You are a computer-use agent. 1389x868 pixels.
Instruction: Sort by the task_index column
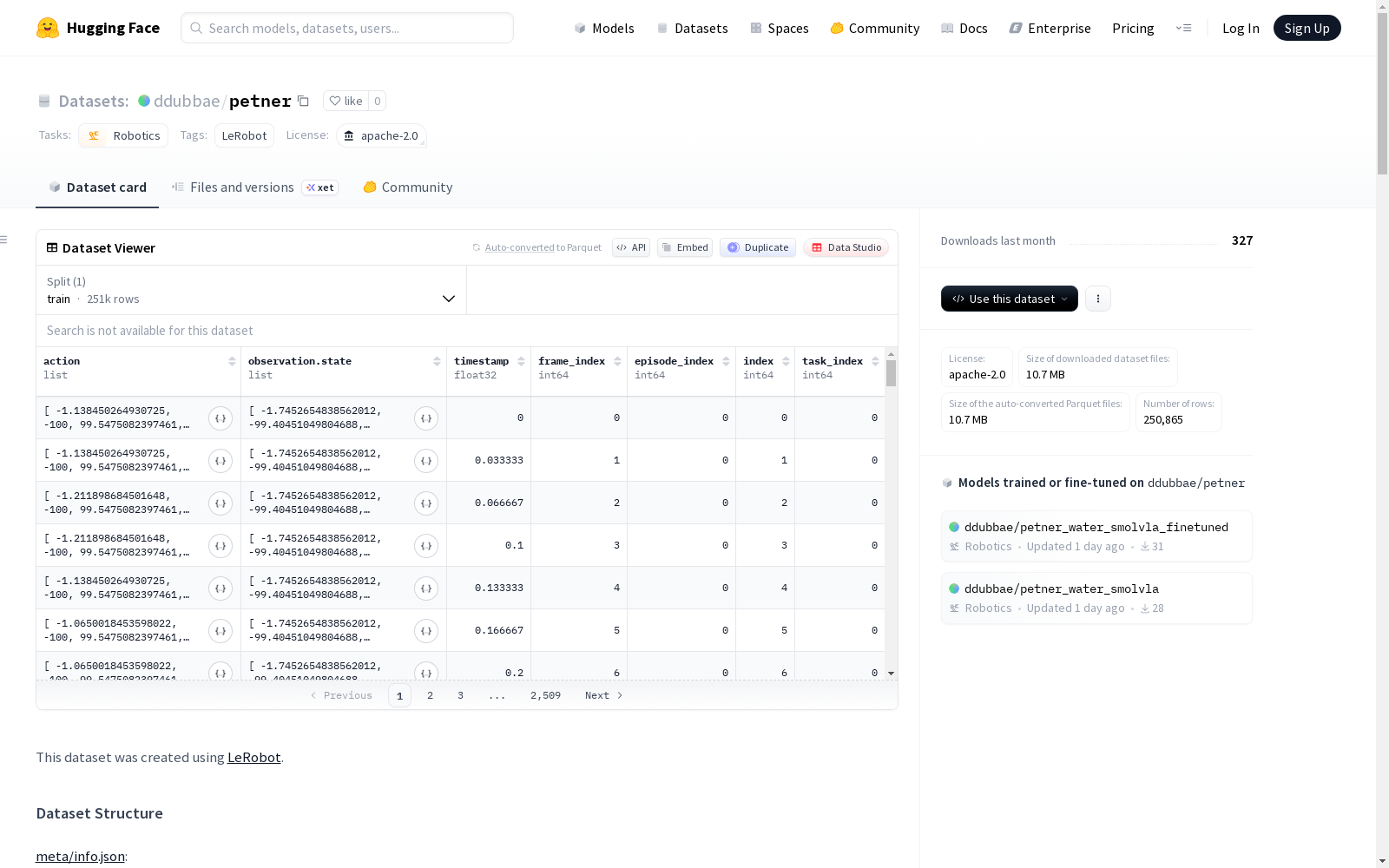click(875, 361)
